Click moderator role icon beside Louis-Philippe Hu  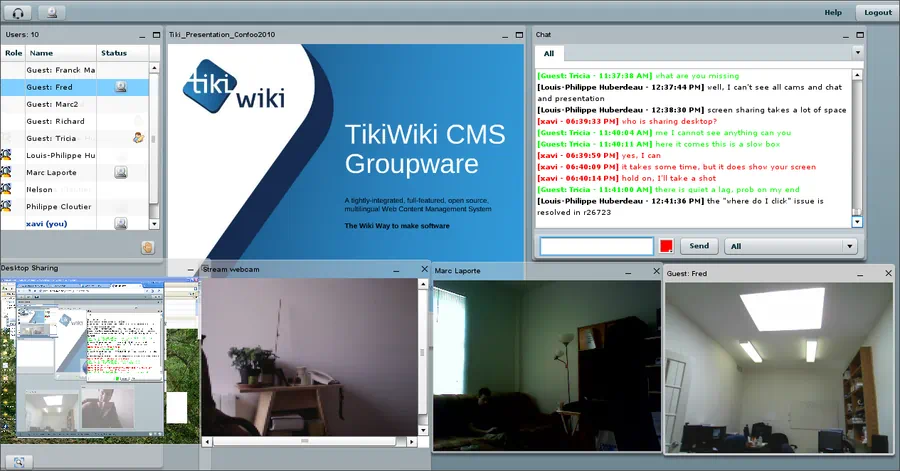click(x=6, y=155)
